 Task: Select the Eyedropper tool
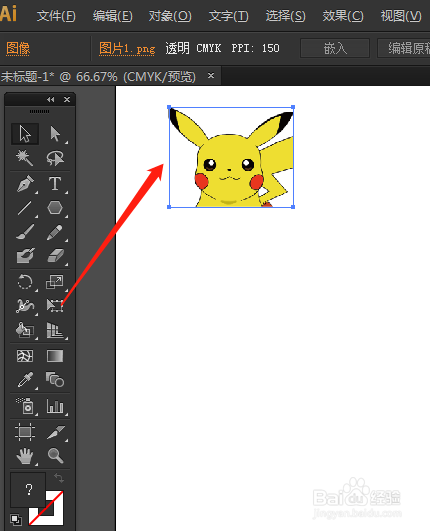pyautogui.click(x=25, y=380)
